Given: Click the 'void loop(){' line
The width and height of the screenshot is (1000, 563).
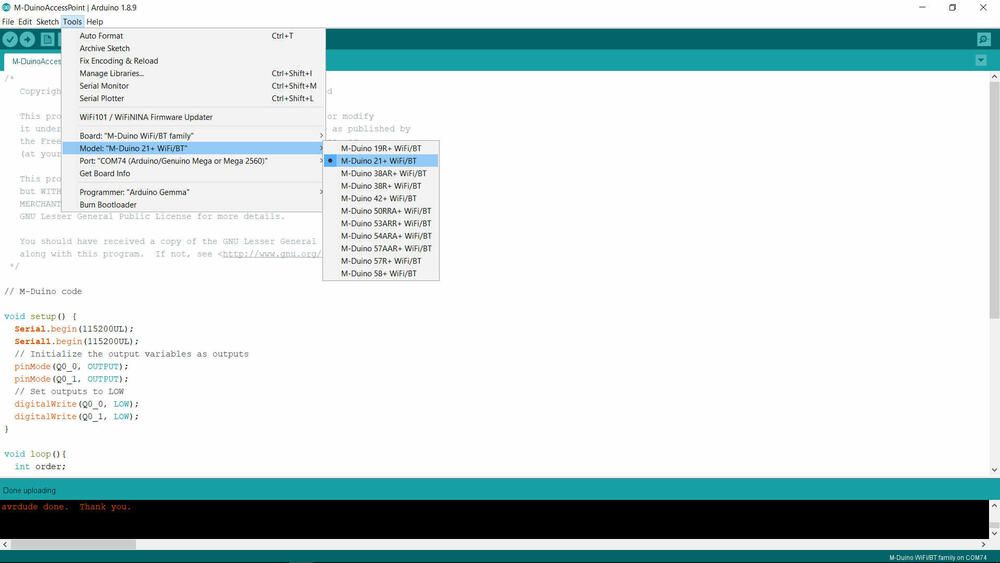Looking at the screenshot, I should point(35,454).
